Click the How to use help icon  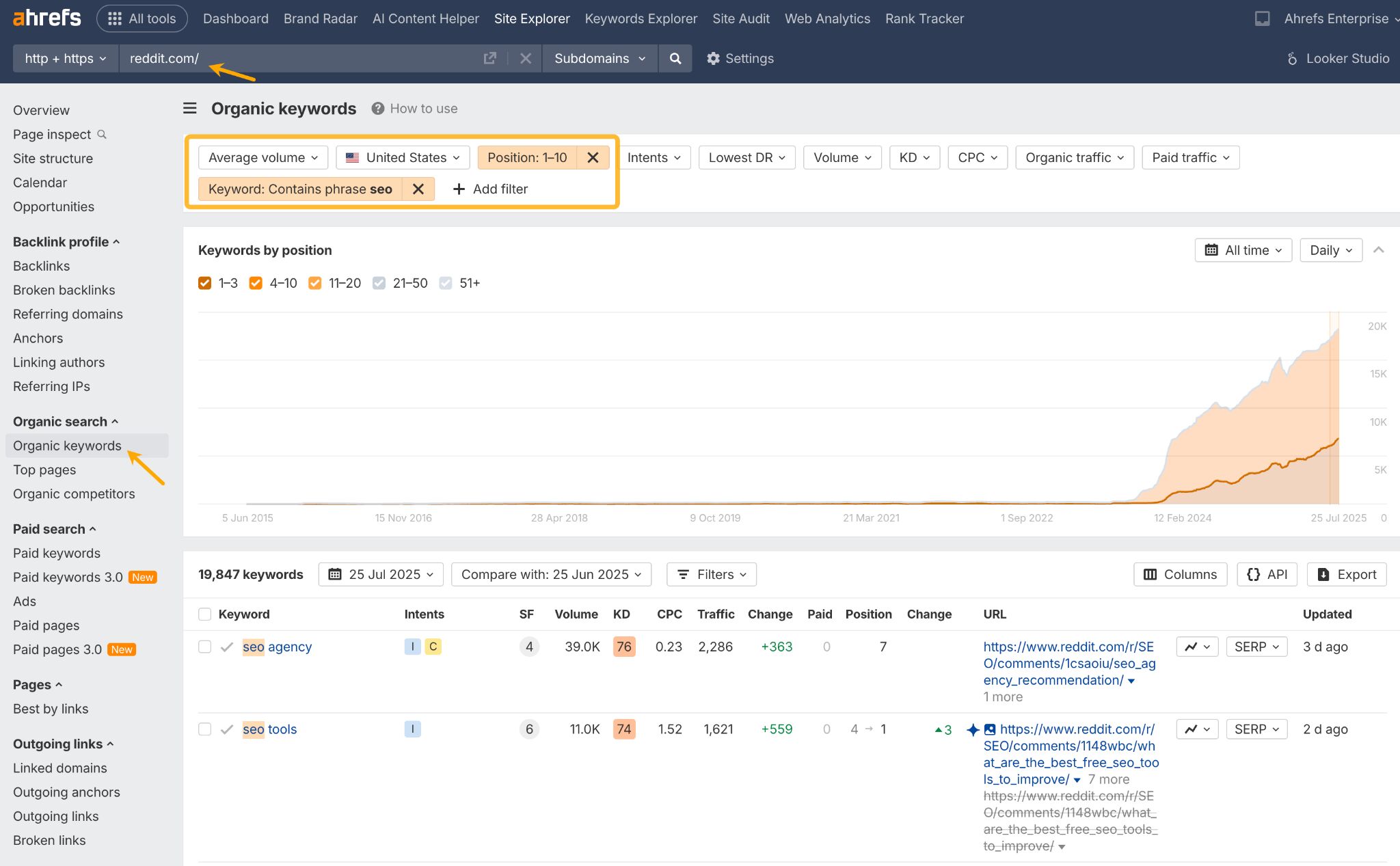point(377,108)
